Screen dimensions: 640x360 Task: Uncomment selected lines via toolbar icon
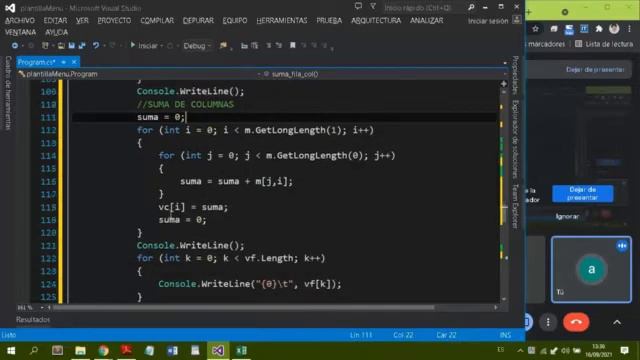pos(279,46)
